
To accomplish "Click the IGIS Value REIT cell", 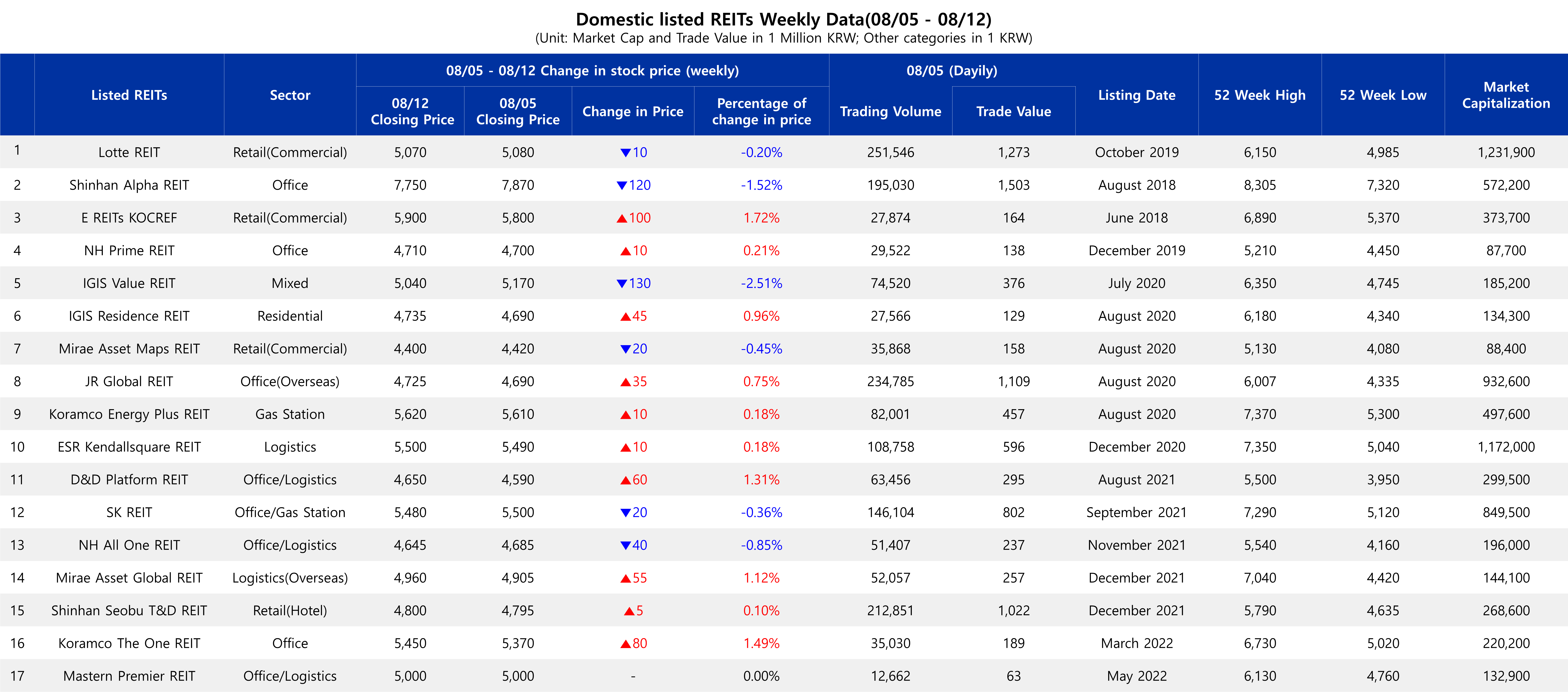I will tap(129, 283).
